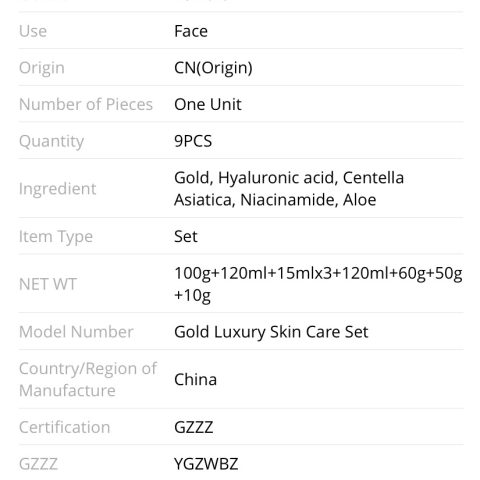480x480 pixels.
Task: Select the '9PCS' quantity value
Action: tap(193, 141)
